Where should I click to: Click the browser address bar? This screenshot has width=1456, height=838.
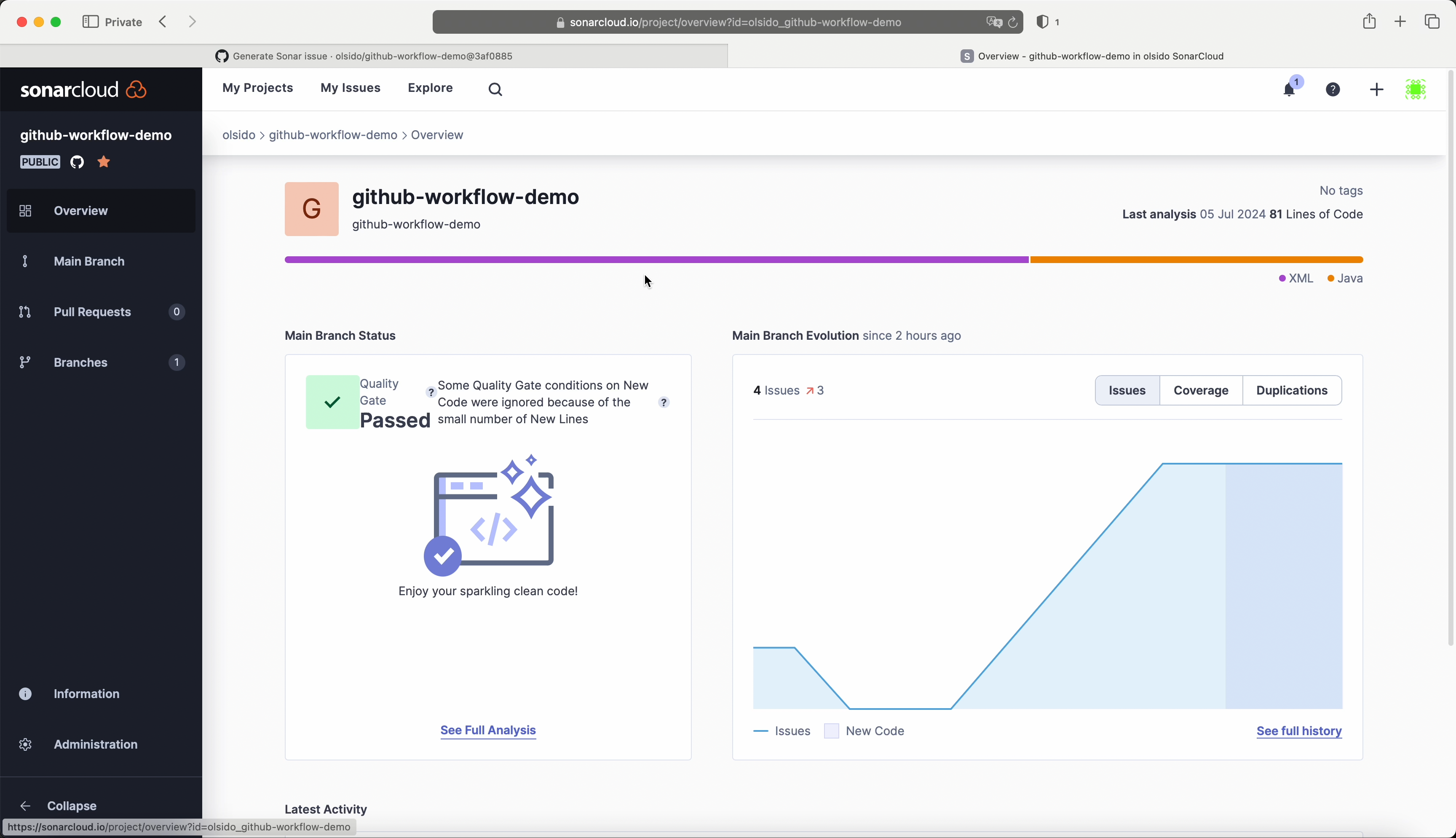pos(728,22)
